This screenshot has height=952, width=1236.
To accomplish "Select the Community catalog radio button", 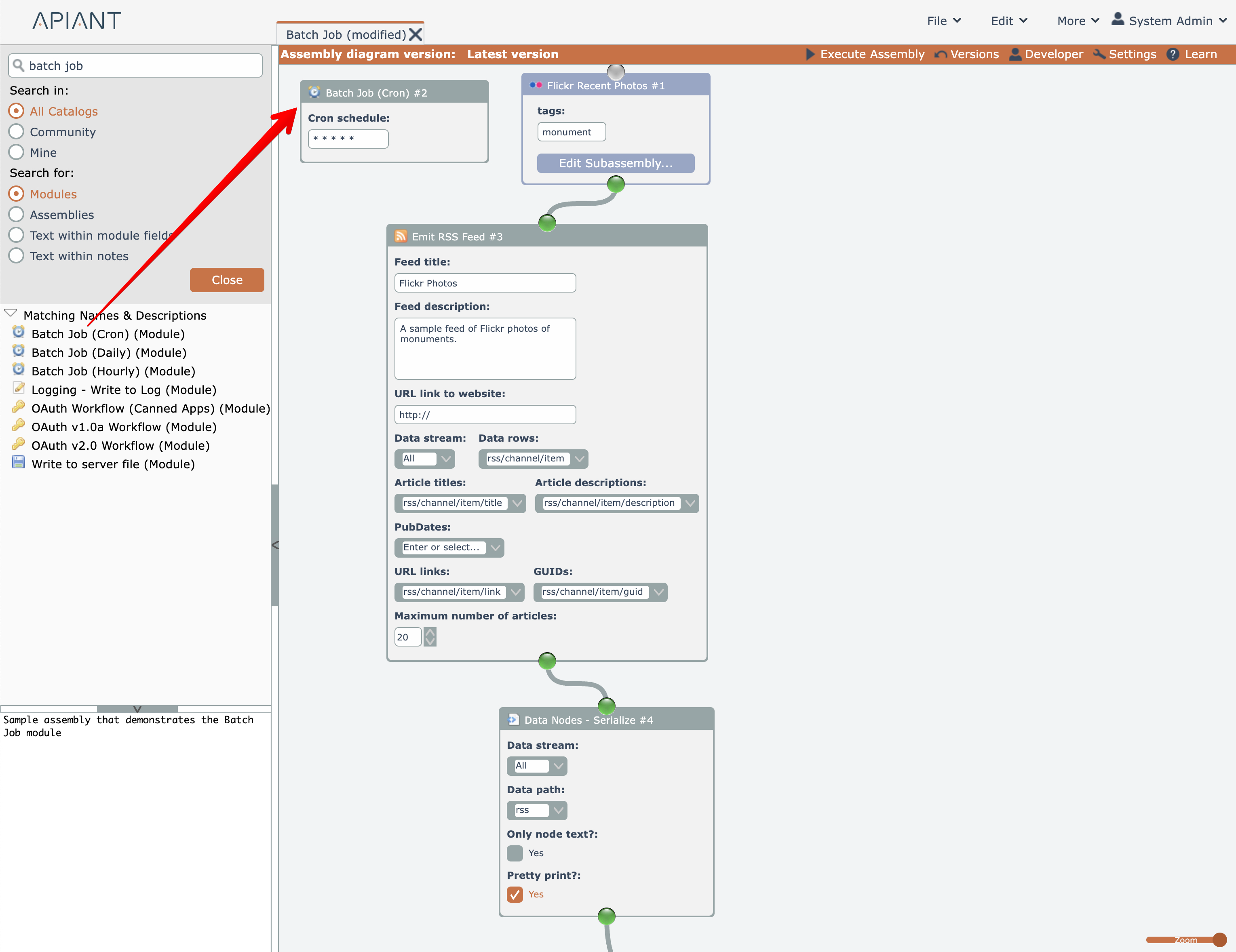I will tap(17, 132).
